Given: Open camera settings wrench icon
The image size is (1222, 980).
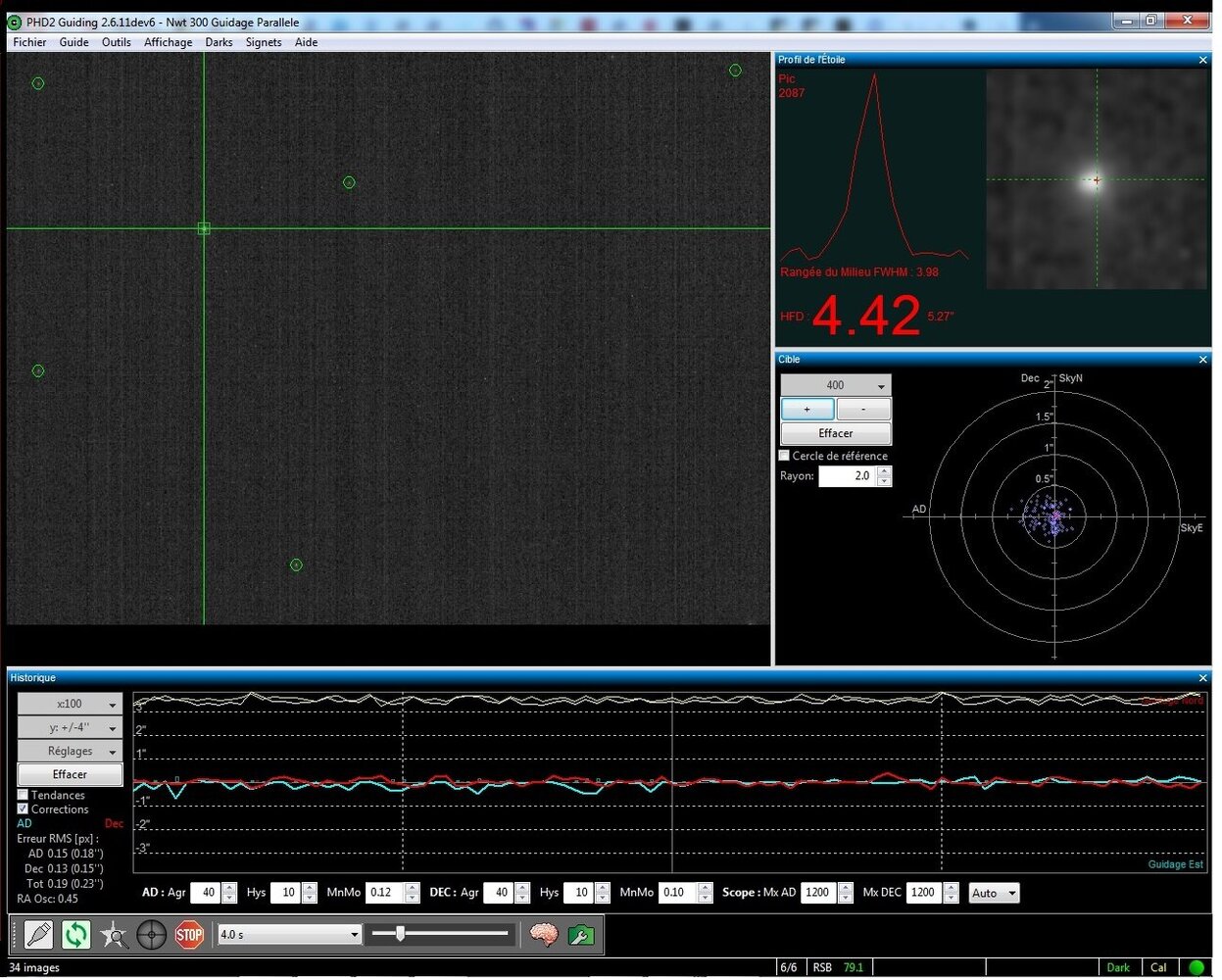Looking at the screenshot, I should coord(581,935).
